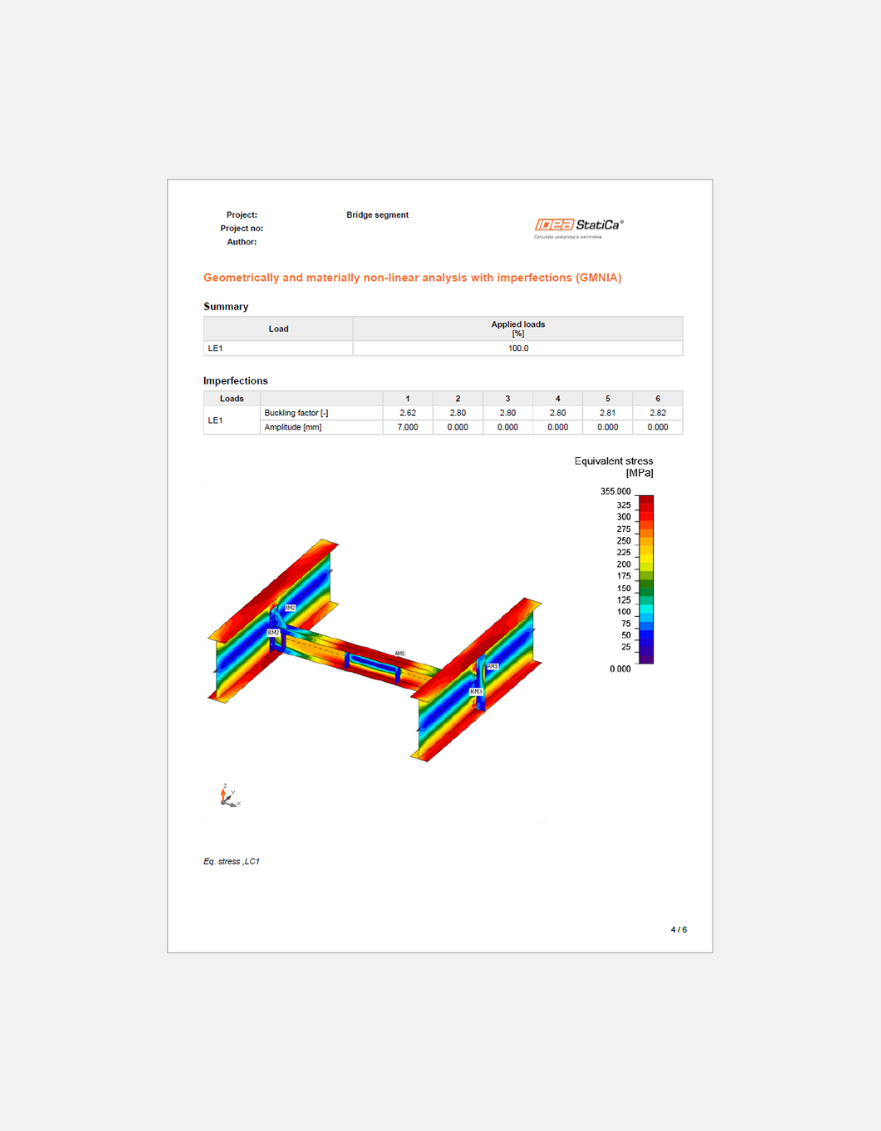Click the 'Amplitude [mm]' row label

click(x=321, y=427)
